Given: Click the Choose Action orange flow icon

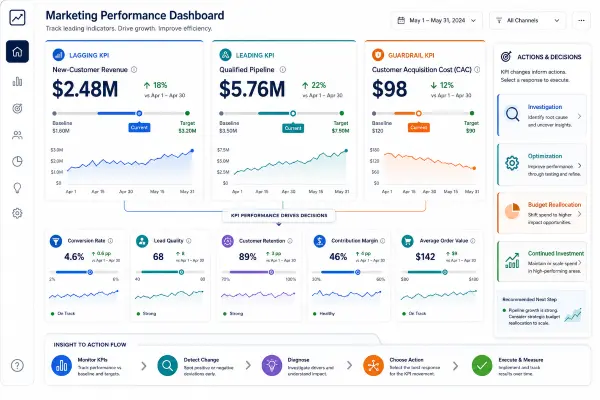Looking at the screenshot, I should click(373, 366).
